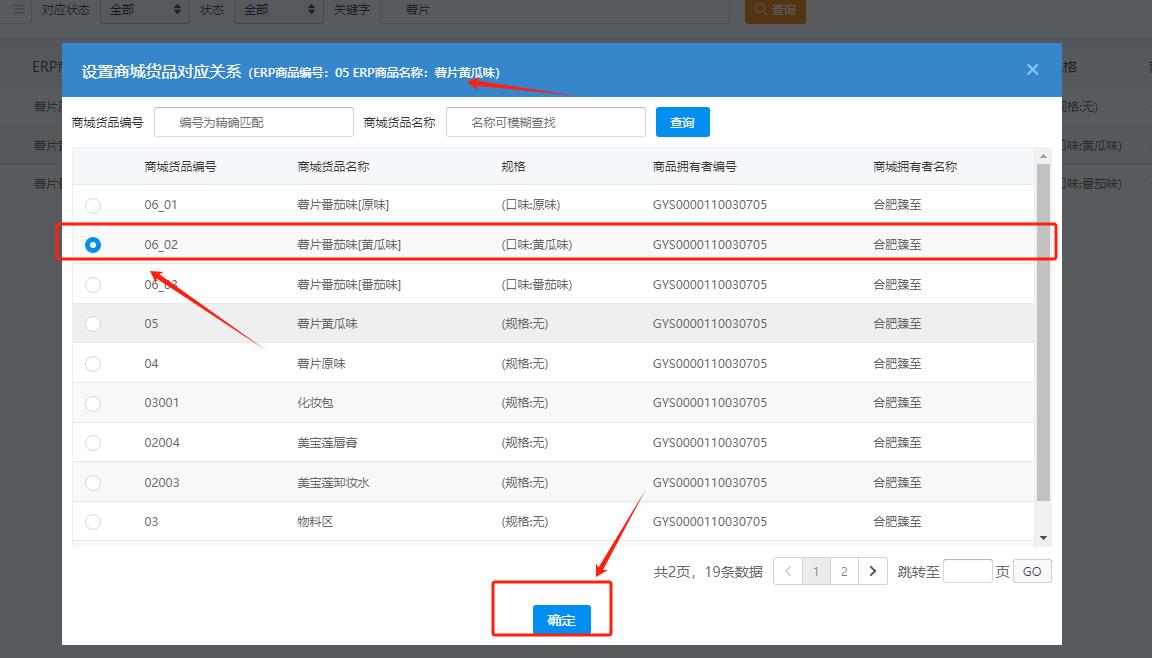The width and height of the screenshot is (1152, 658).
Task: Click item number 02004
Action: [x=162, y=443]
